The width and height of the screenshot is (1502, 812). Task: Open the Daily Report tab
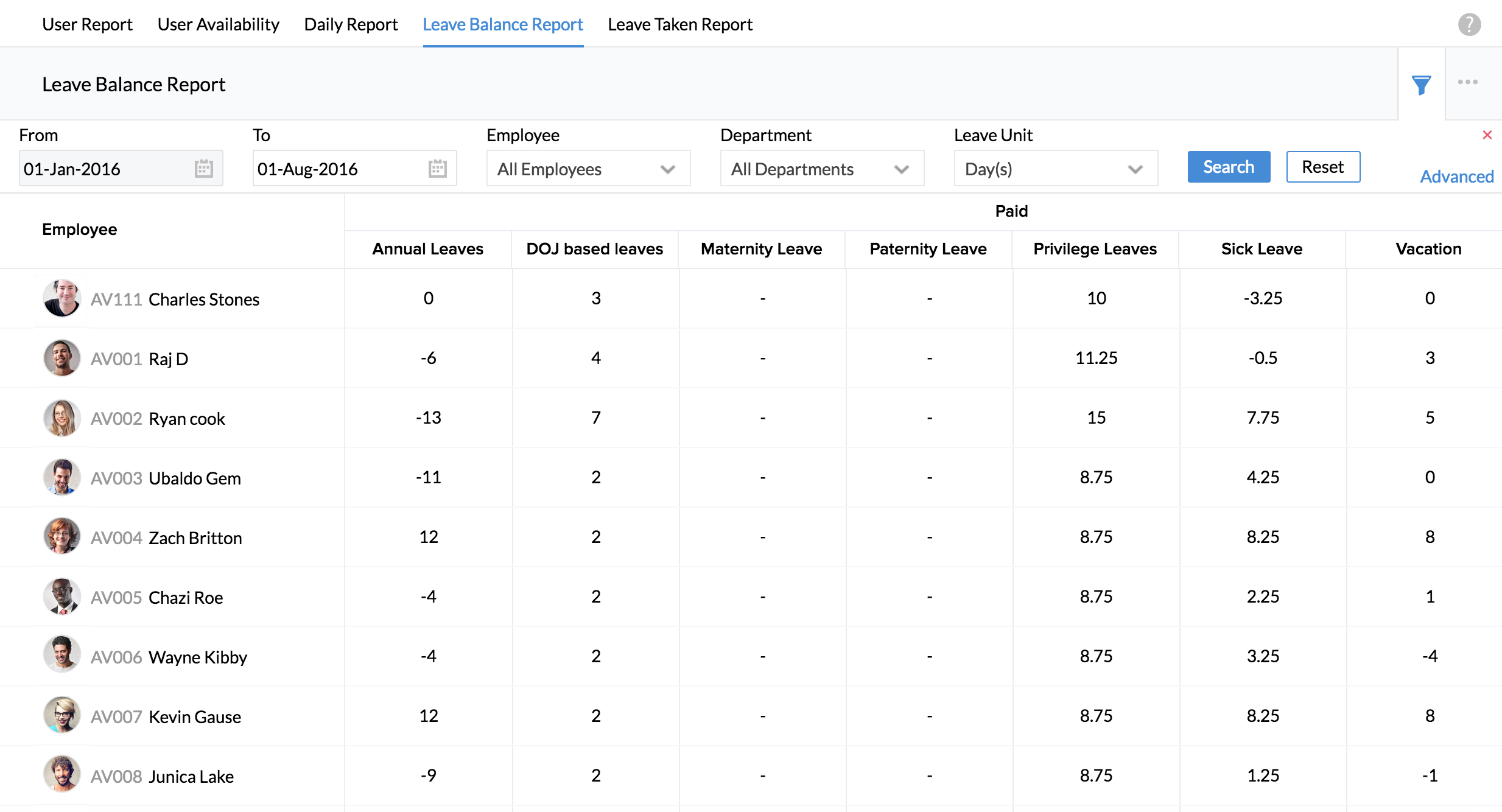[x=351, y=25]
